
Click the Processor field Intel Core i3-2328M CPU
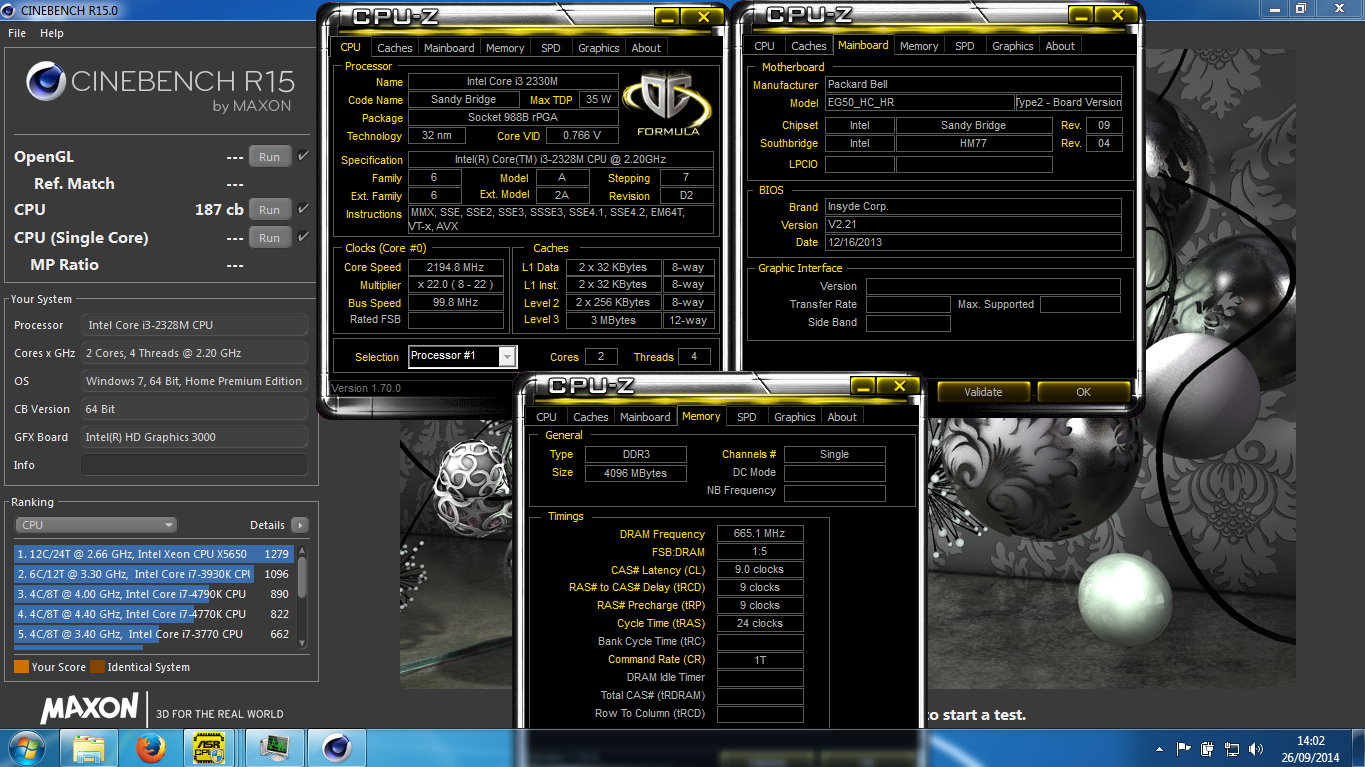coord(195,325)
